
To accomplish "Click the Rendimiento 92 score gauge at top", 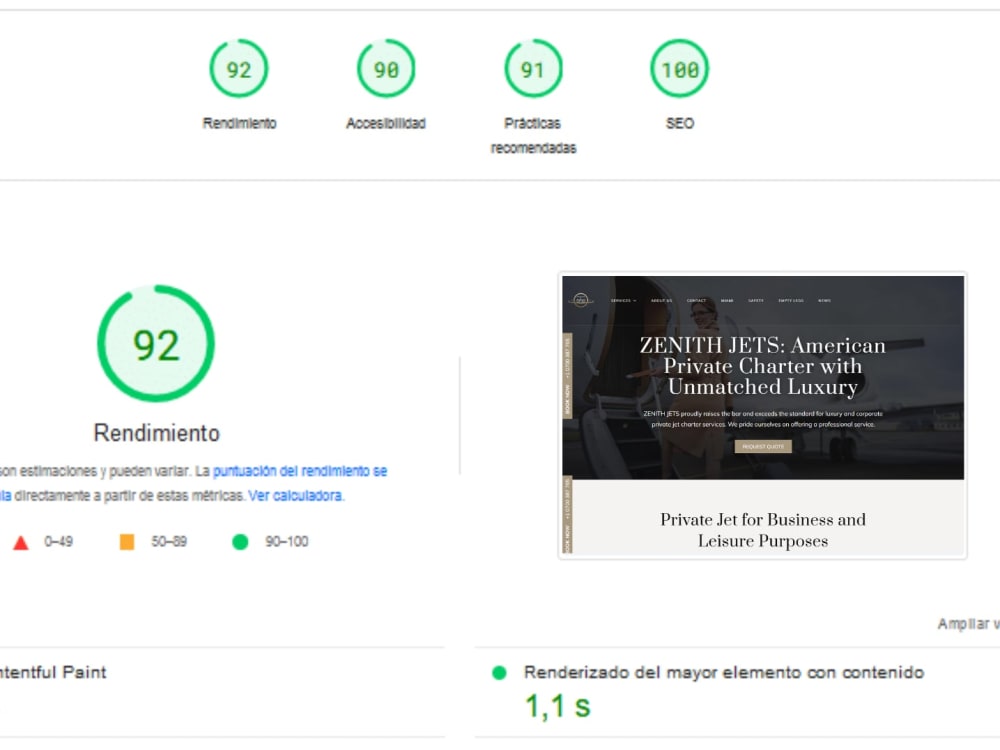I will tap(239, 68).
